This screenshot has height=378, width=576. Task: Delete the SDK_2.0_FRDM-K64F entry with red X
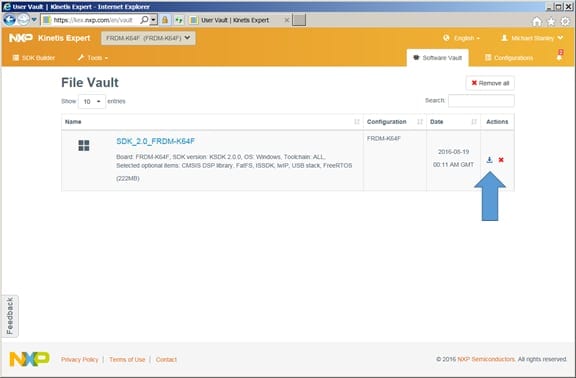coord(501,160)
